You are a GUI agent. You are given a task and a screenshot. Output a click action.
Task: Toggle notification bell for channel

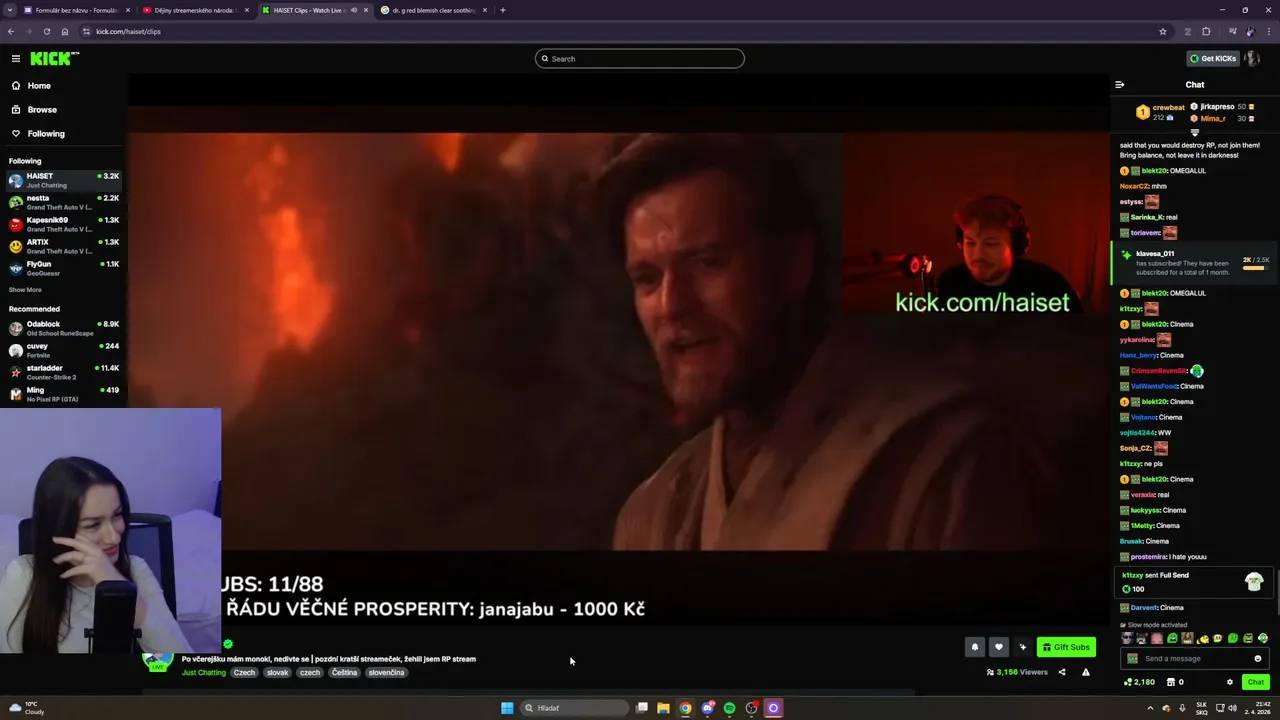click(974, 647)
